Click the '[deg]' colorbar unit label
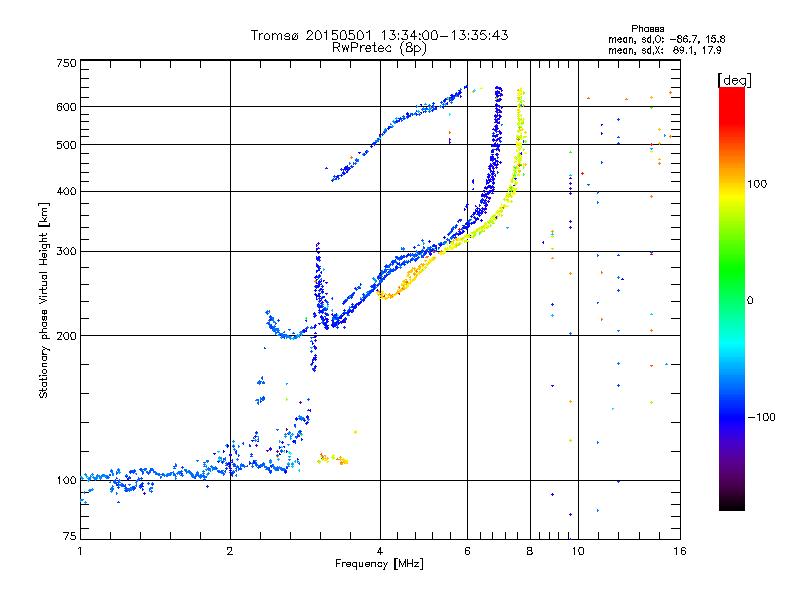 pos(734,80)
